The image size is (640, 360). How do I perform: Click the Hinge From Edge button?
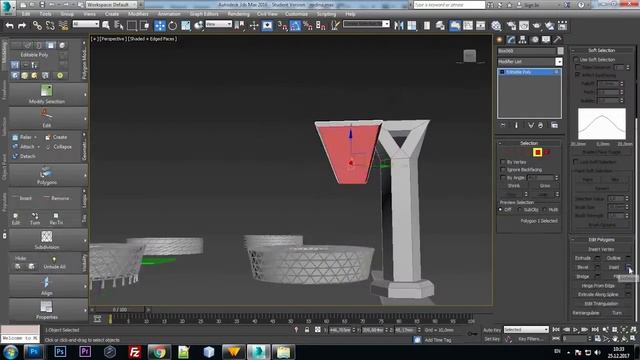coord(598,286)
